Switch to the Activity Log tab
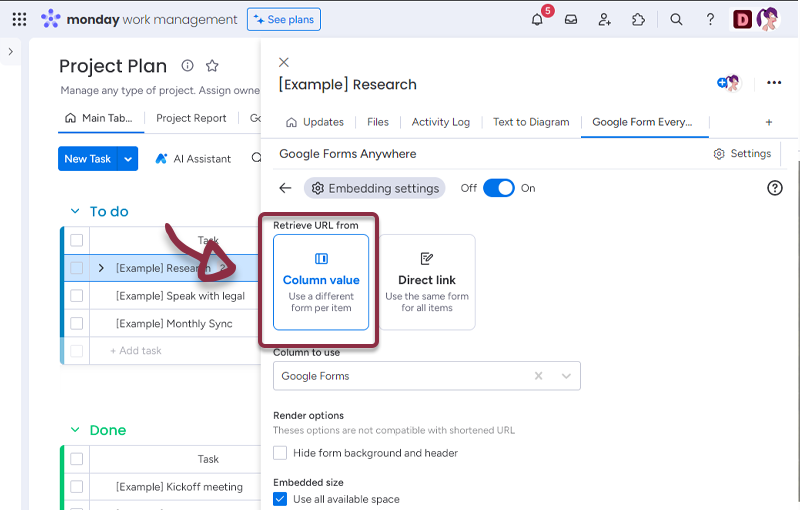This screenshot has height=510, width=800. click(440, 122)
